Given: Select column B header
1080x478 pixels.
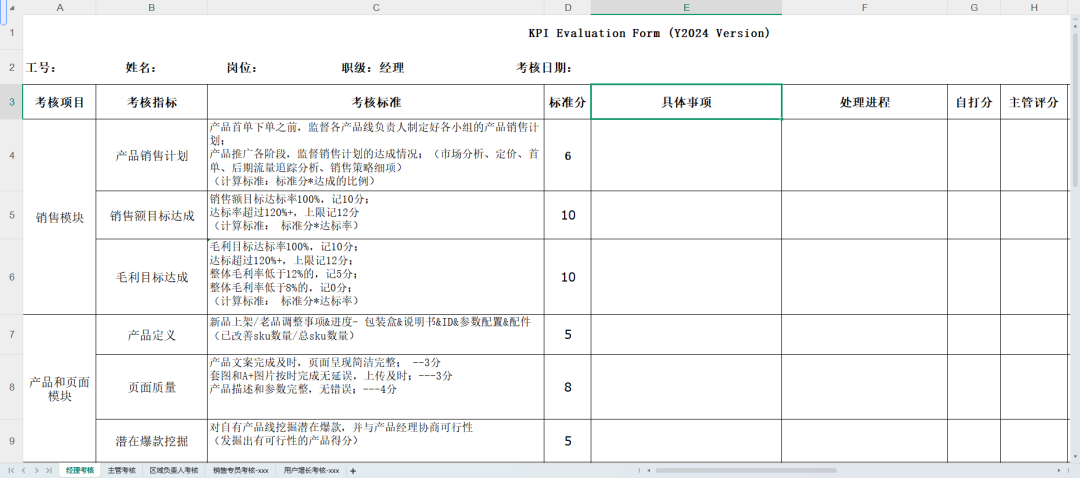Looking at the screenshot, I should click(152, 7).
